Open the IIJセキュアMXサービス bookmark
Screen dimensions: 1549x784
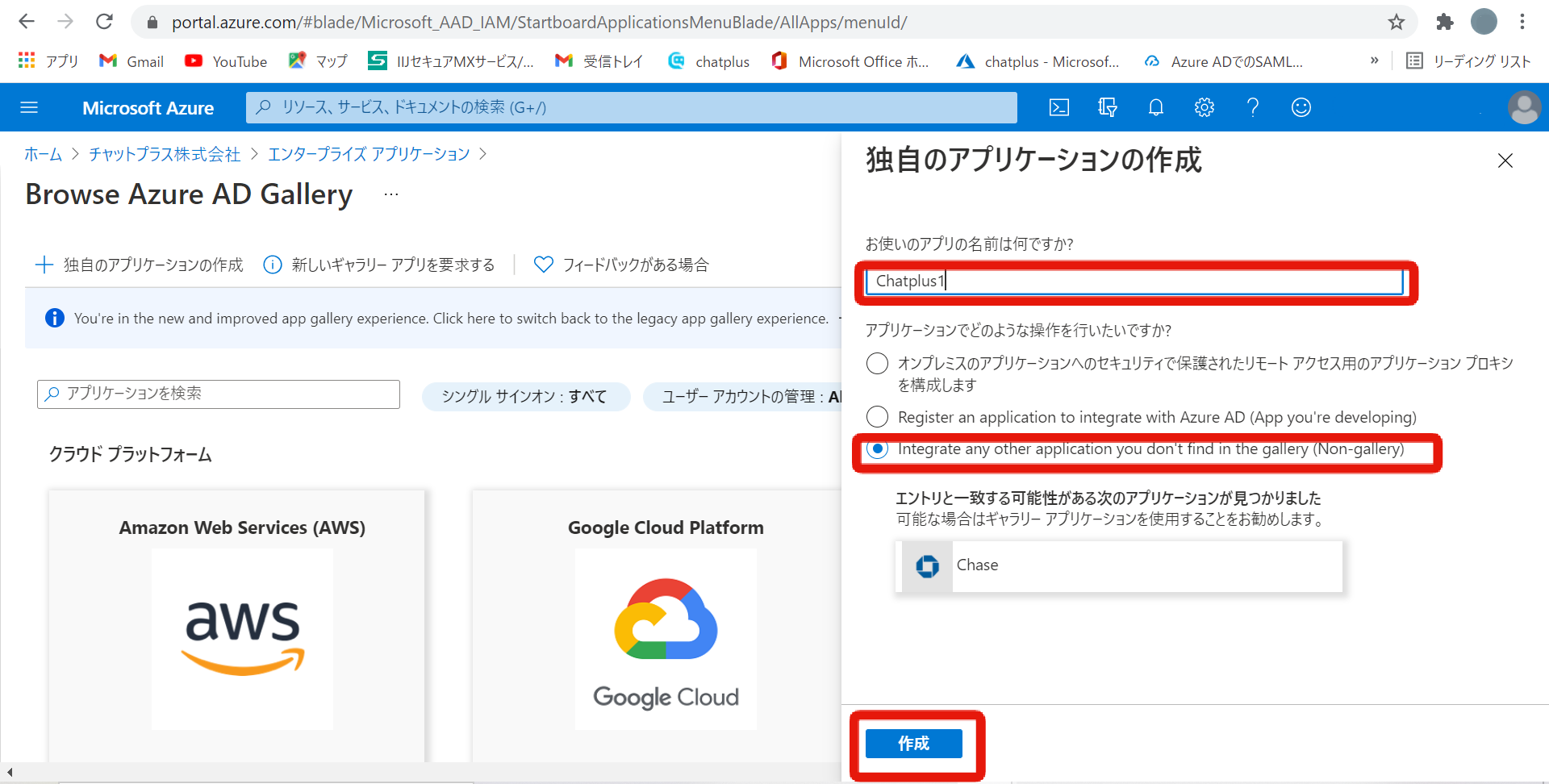[x=451, y=61]
